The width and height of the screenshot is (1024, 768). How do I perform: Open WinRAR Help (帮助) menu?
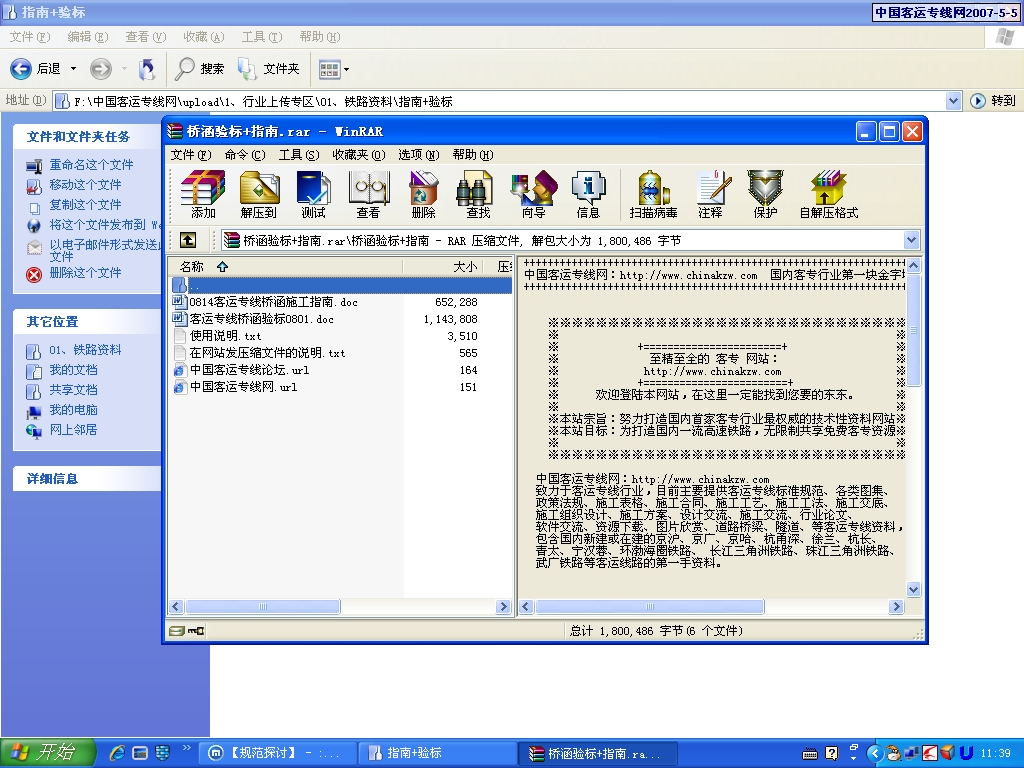point(473,155)
